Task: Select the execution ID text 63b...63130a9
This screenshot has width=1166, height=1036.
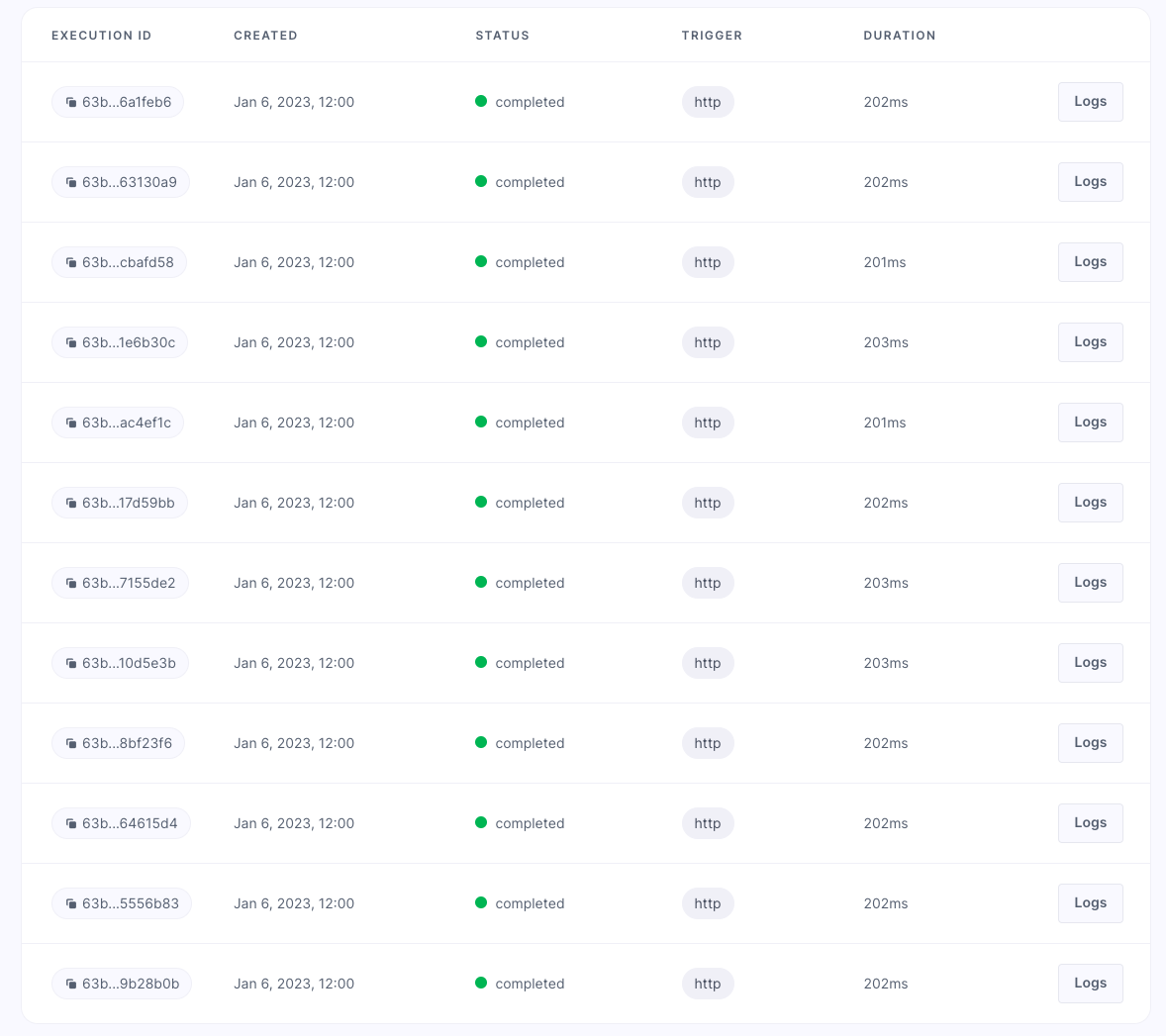Action: [x=130, y=183]
